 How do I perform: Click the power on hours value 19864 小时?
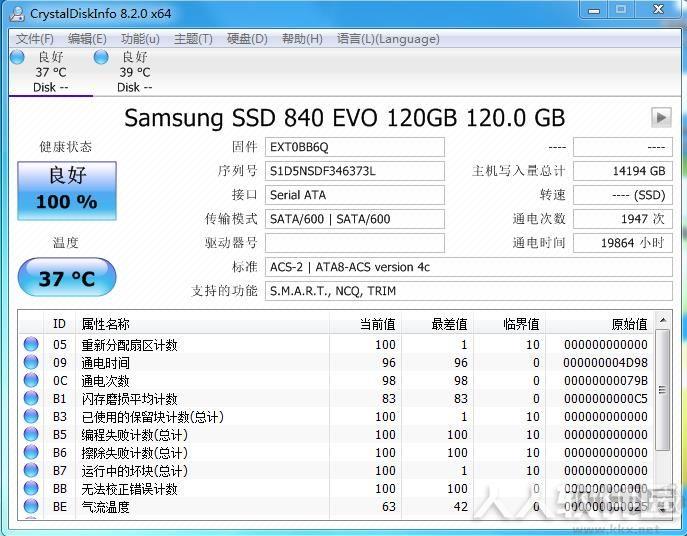(623, 243)
